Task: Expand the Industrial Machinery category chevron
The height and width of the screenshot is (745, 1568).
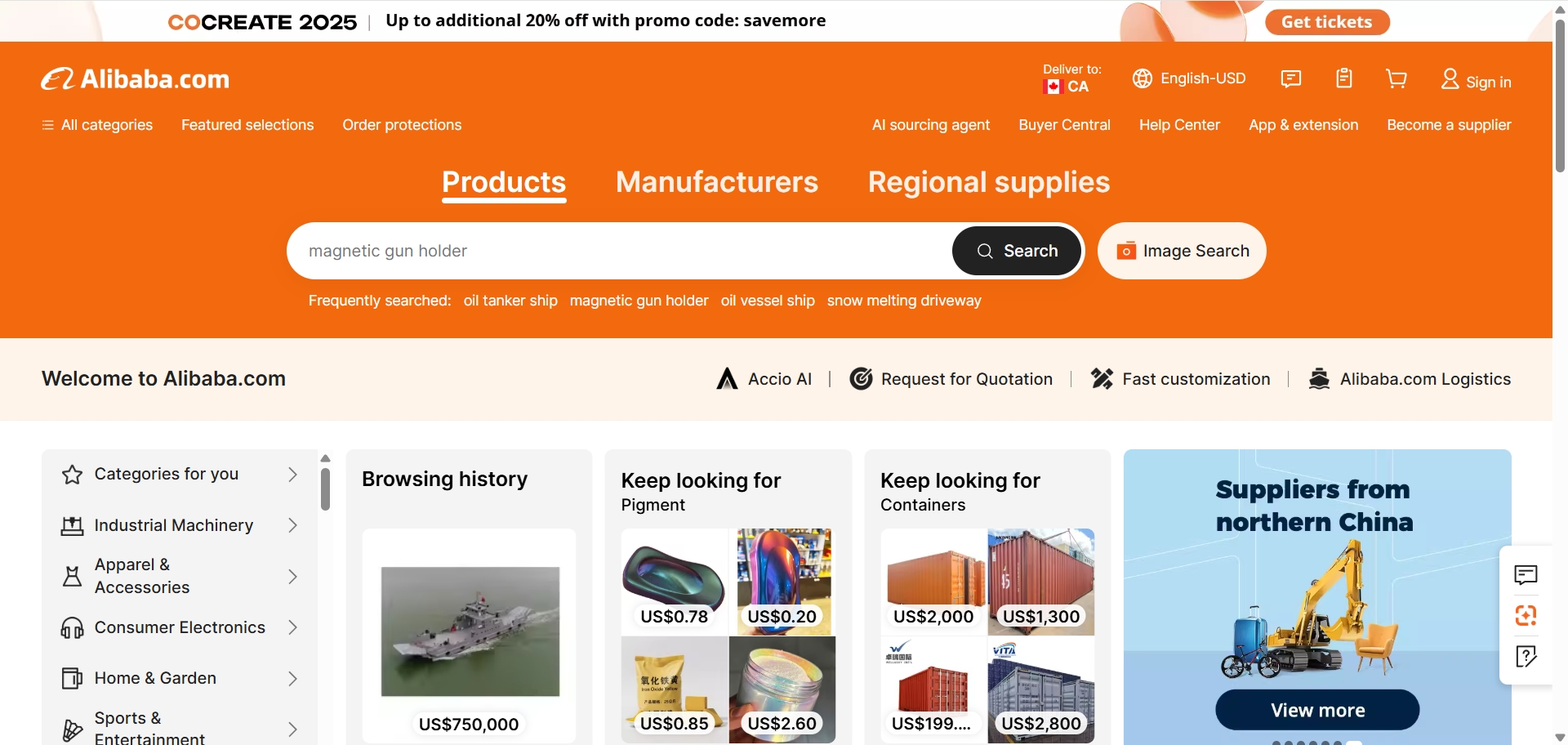Action: 292,525
